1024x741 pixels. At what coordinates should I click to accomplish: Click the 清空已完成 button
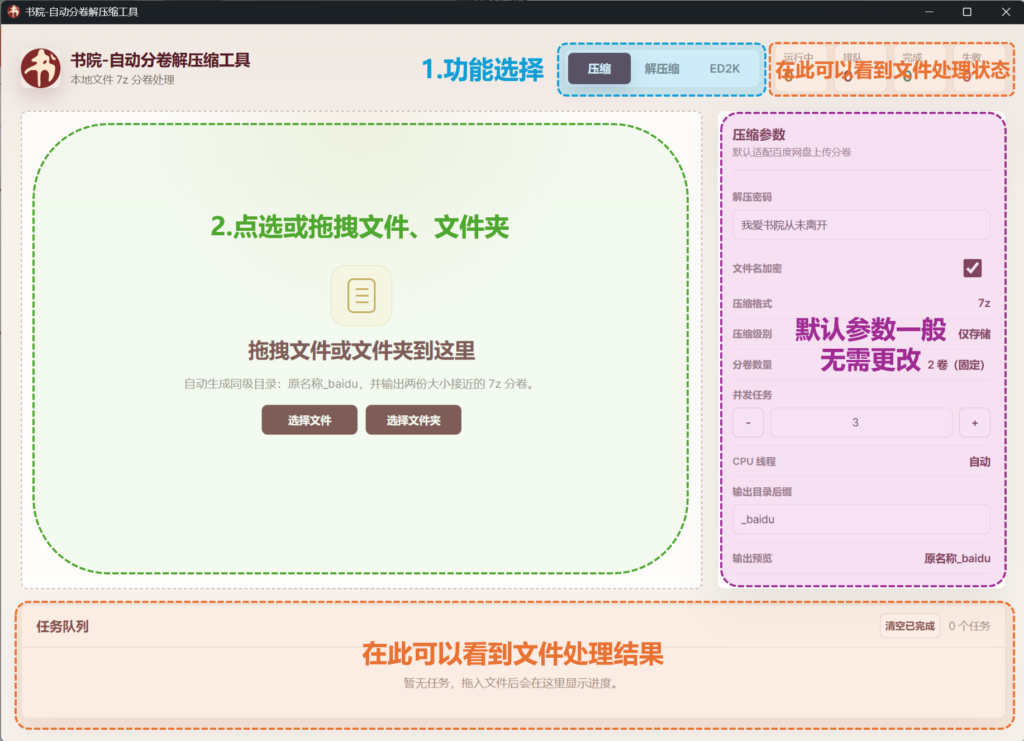(910, 626)
